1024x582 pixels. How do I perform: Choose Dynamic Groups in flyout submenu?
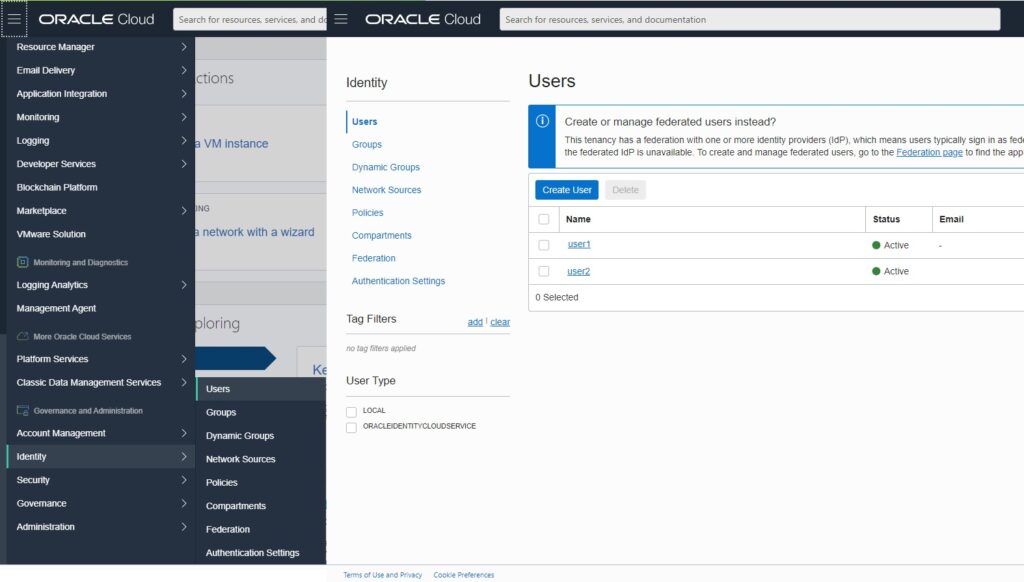click(x=240, y=436)
